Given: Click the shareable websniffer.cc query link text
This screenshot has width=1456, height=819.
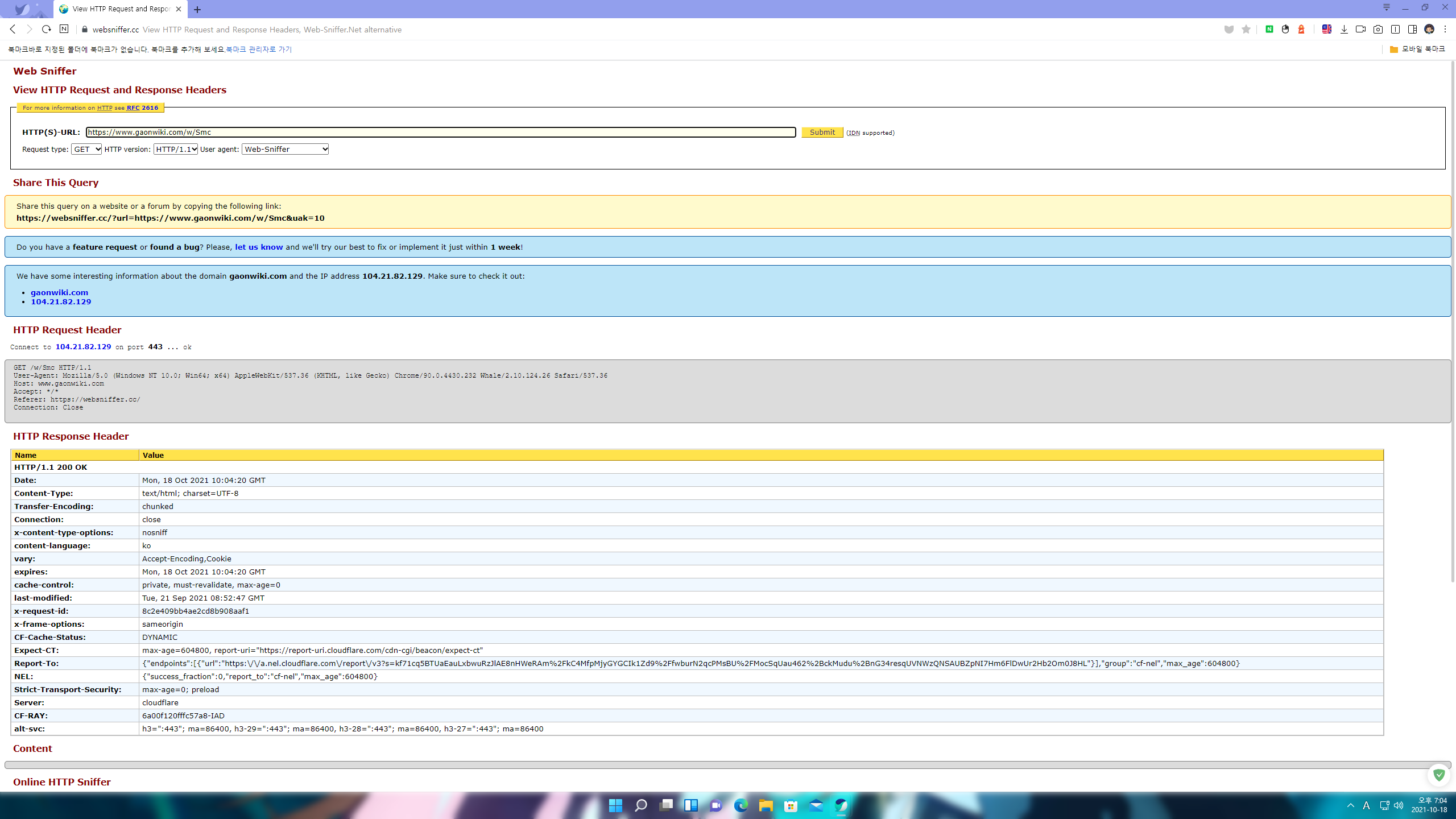Looking at the screenshot, I should point(171,218).
